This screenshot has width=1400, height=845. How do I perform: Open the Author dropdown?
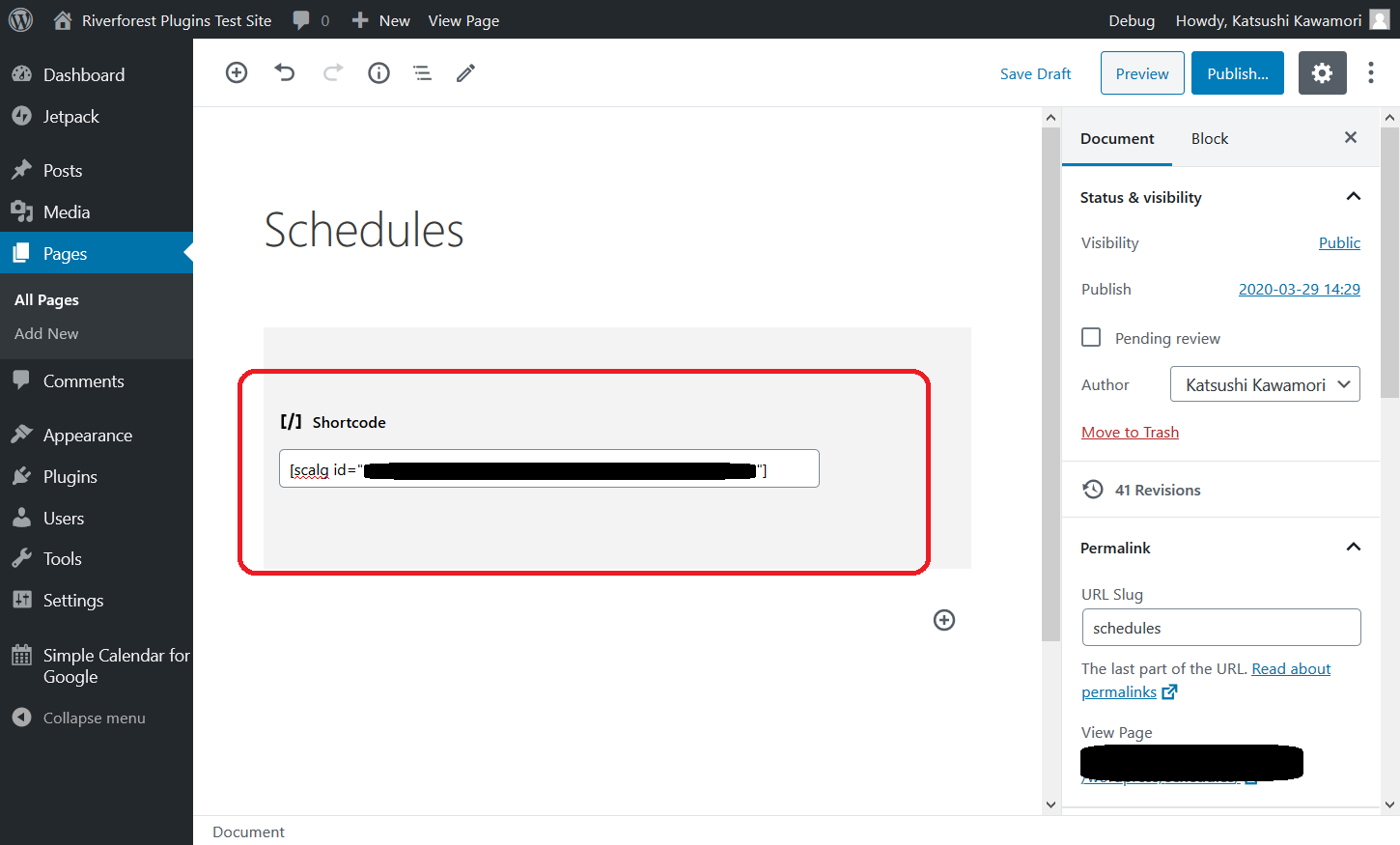point(1265,384)
